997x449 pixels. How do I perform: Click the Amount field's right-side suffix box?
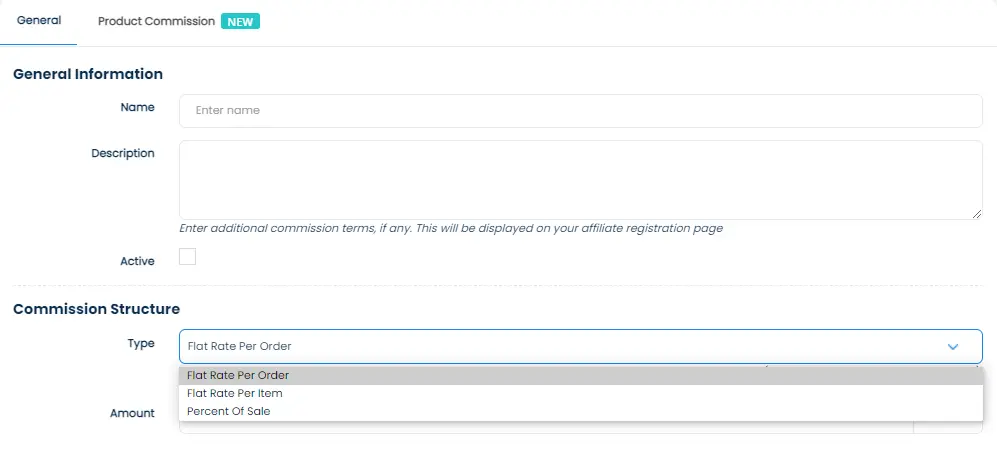pyautogui.click(x=948, y=427)
